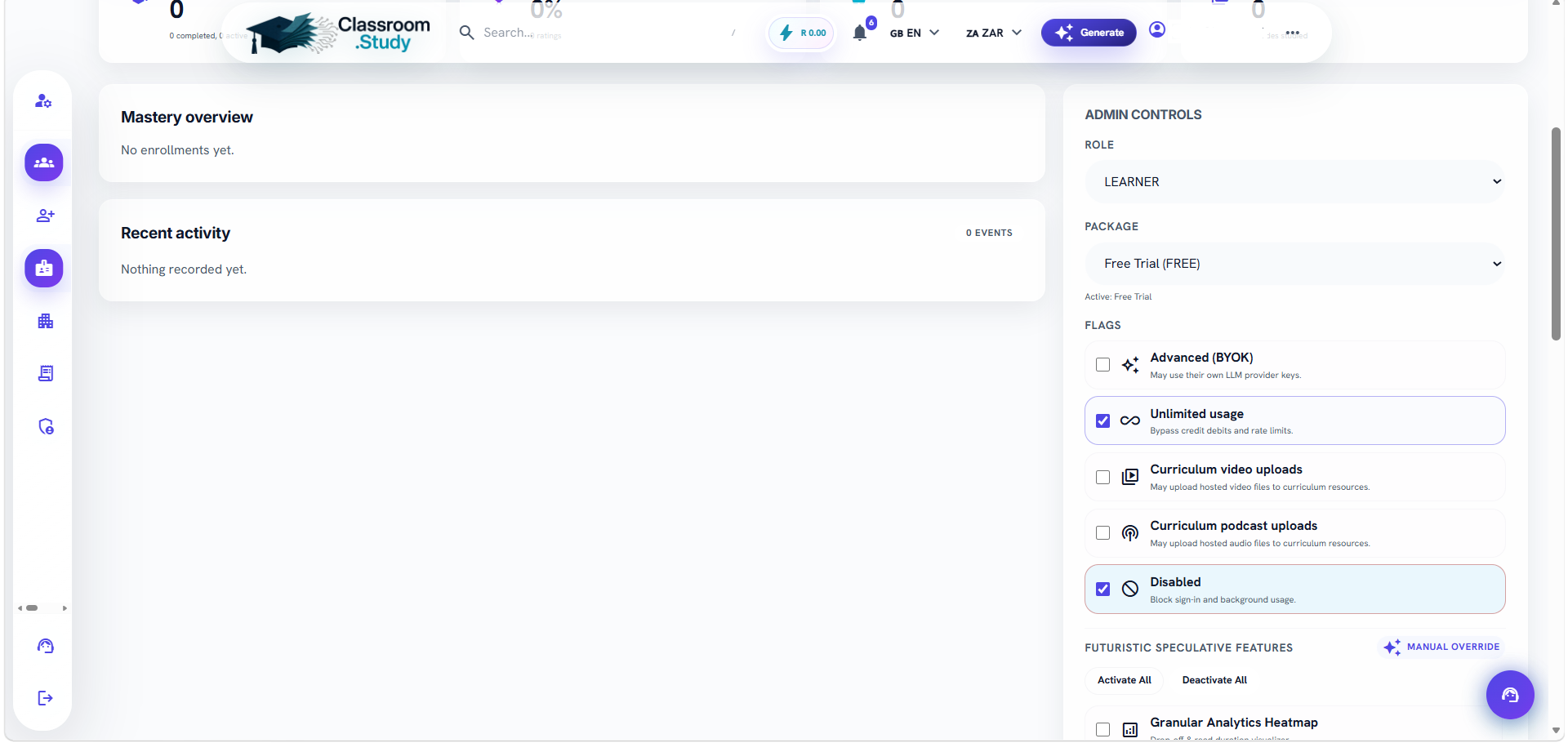Open the add user sidebar icon

(45, 216)
